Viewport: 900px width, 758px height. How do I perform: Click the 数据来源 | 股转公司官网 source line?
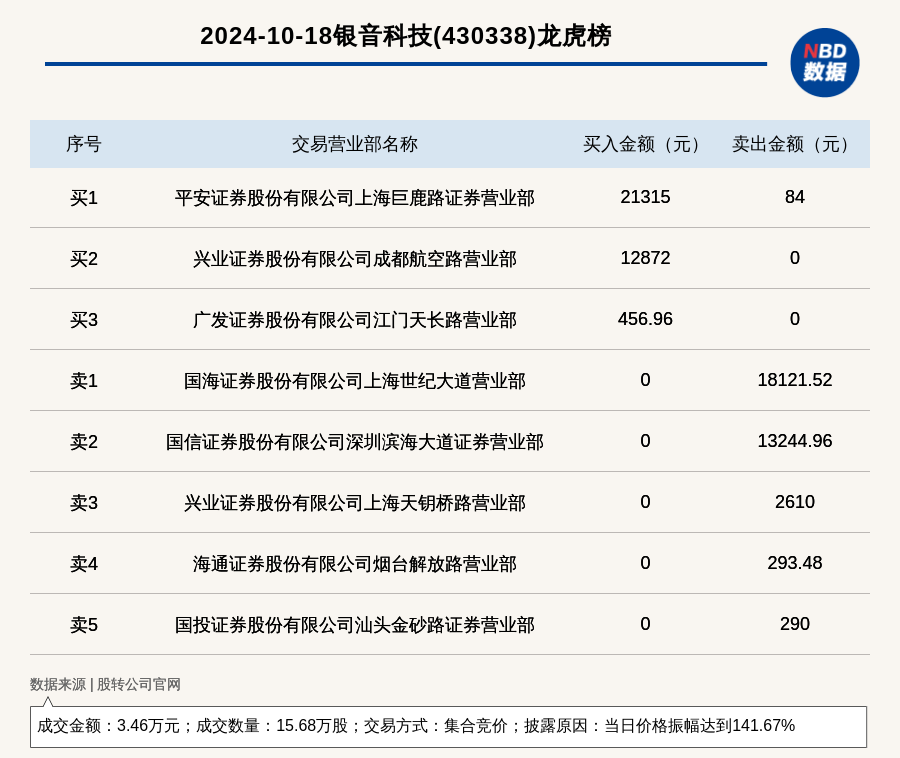point(105,684)
